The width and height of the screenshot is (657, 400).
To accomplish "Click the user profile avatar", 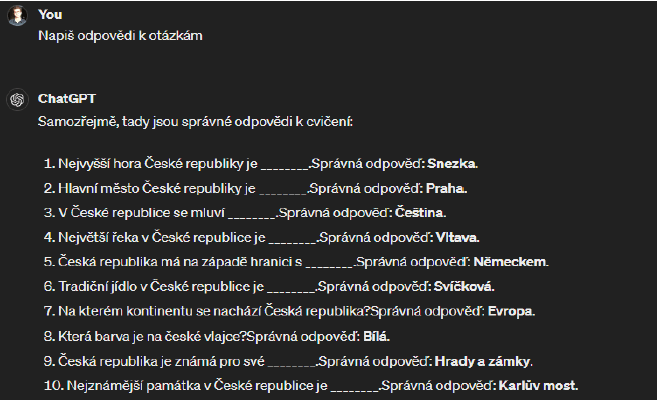I will point(16,19).
